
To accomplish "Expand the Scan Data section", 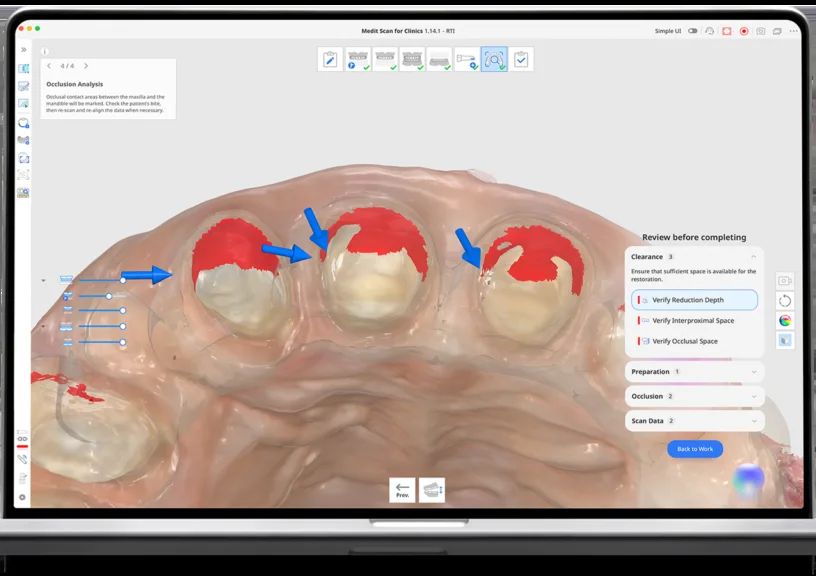I will click(x=694, y=421).
